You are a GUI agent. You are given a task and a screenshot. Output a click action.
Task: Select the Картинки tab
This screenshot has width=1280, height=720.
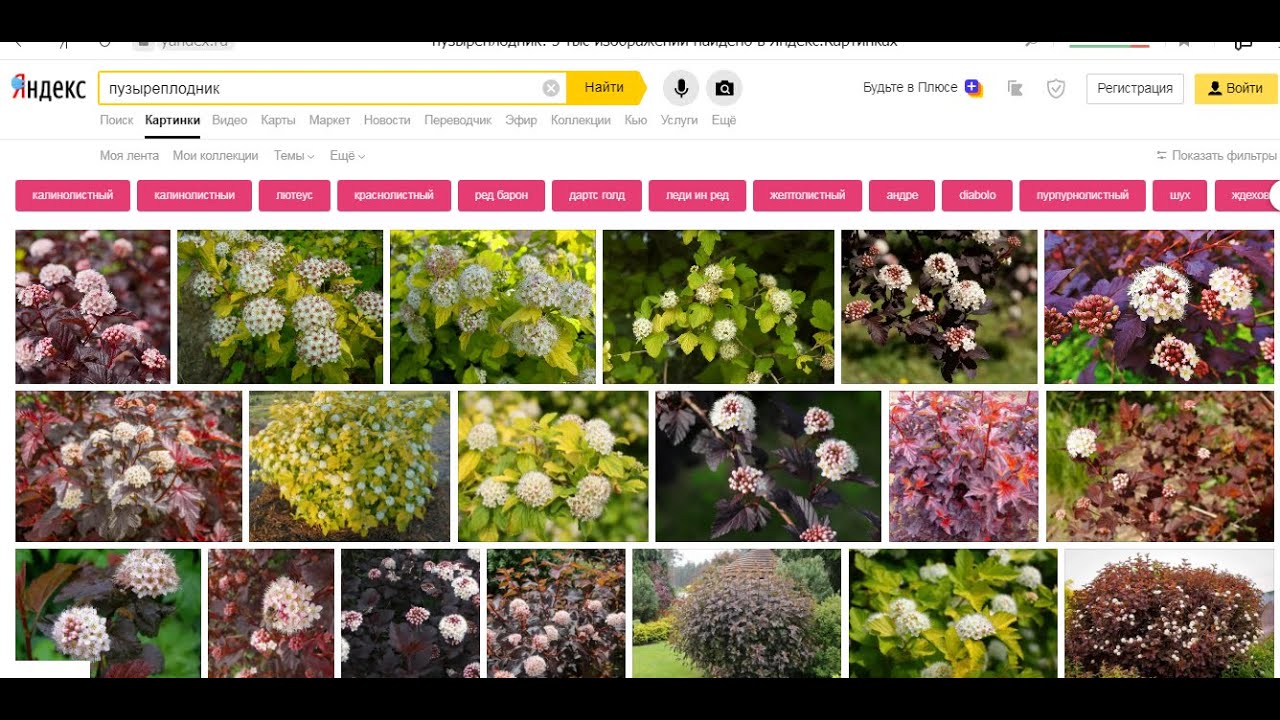(x=172, y=120)
